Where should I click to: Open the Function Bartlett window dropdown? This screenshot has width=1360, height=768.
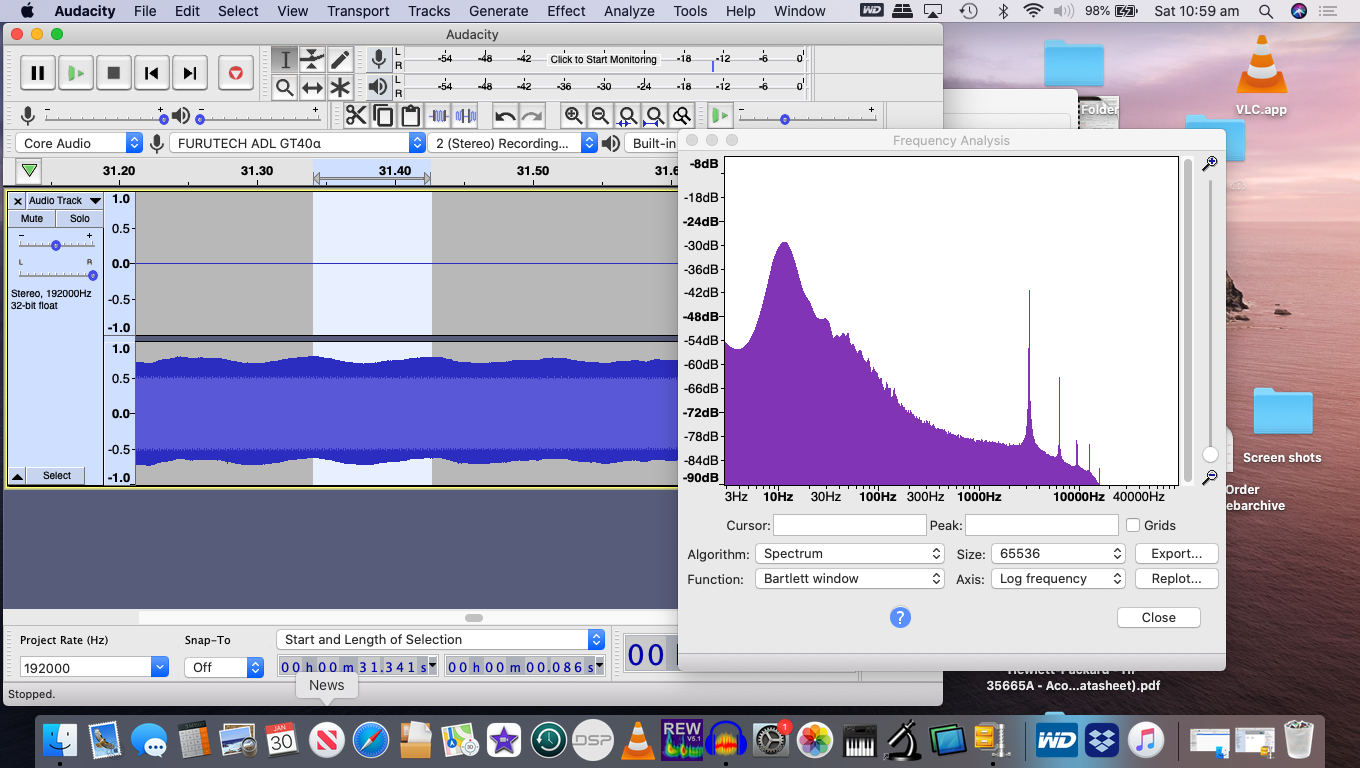coord(850,578)
